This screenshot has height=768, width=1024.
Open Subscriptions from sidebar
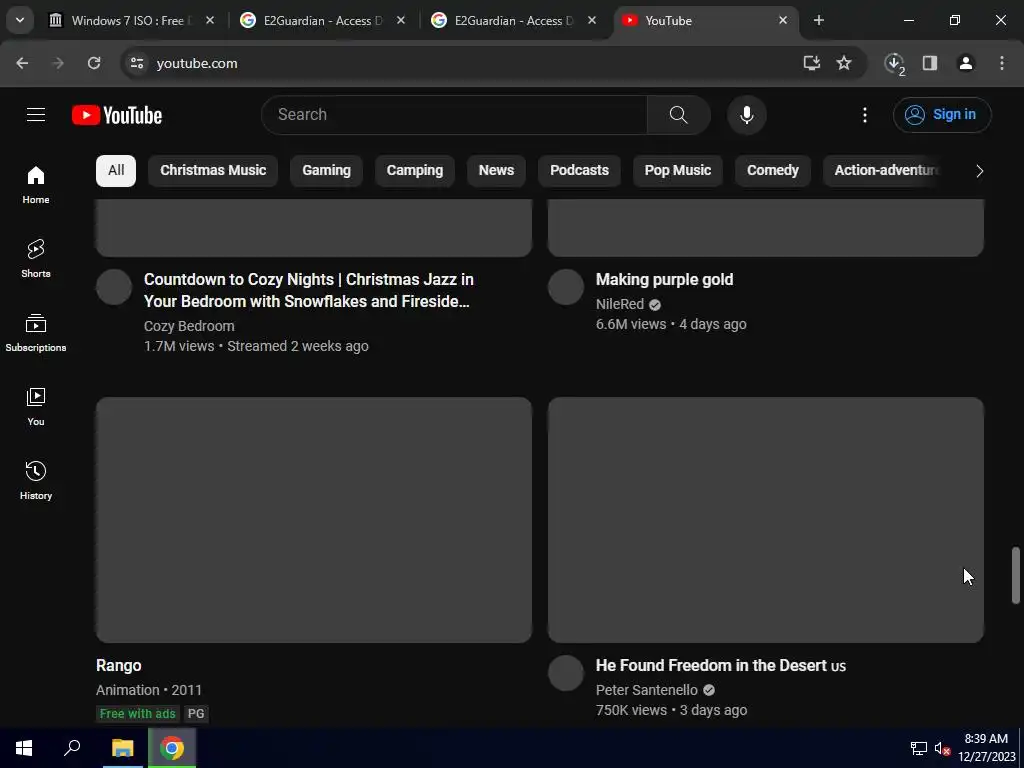point(36,332)
